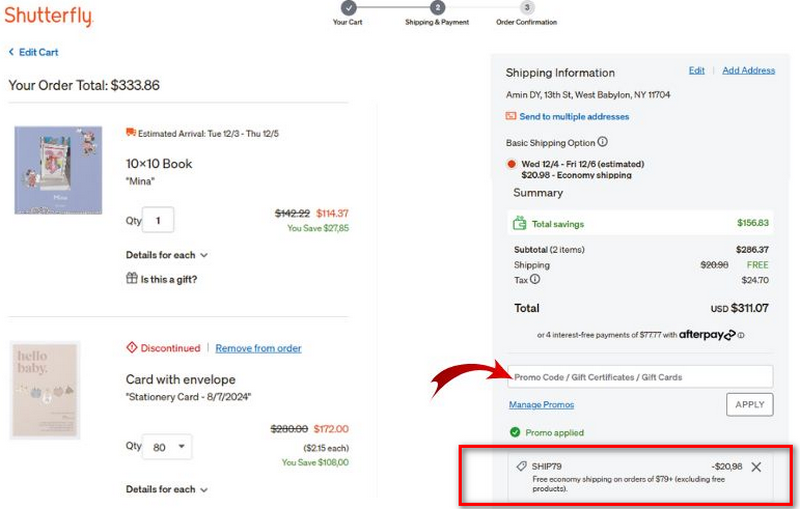Go to the Your Cart step
The width and height of the screenshot is (800, 509).
(x=347, y=8)
